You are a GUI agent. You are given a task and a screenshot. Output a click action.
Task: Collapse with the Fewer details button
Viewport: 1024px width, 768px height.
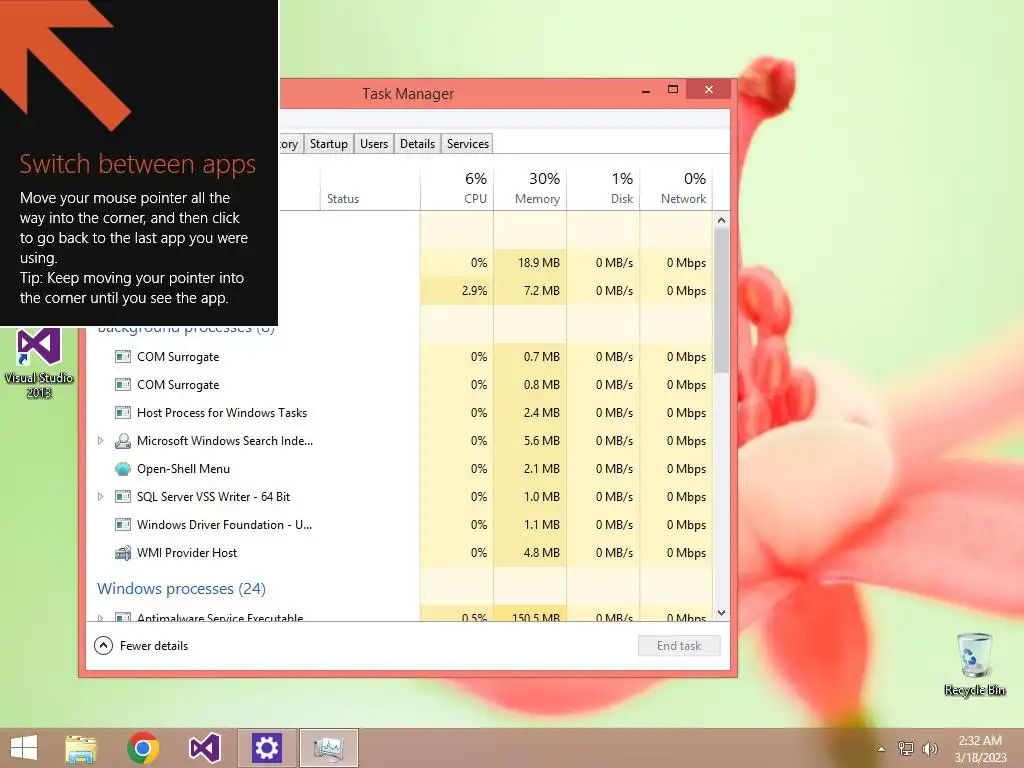point(141,646)
